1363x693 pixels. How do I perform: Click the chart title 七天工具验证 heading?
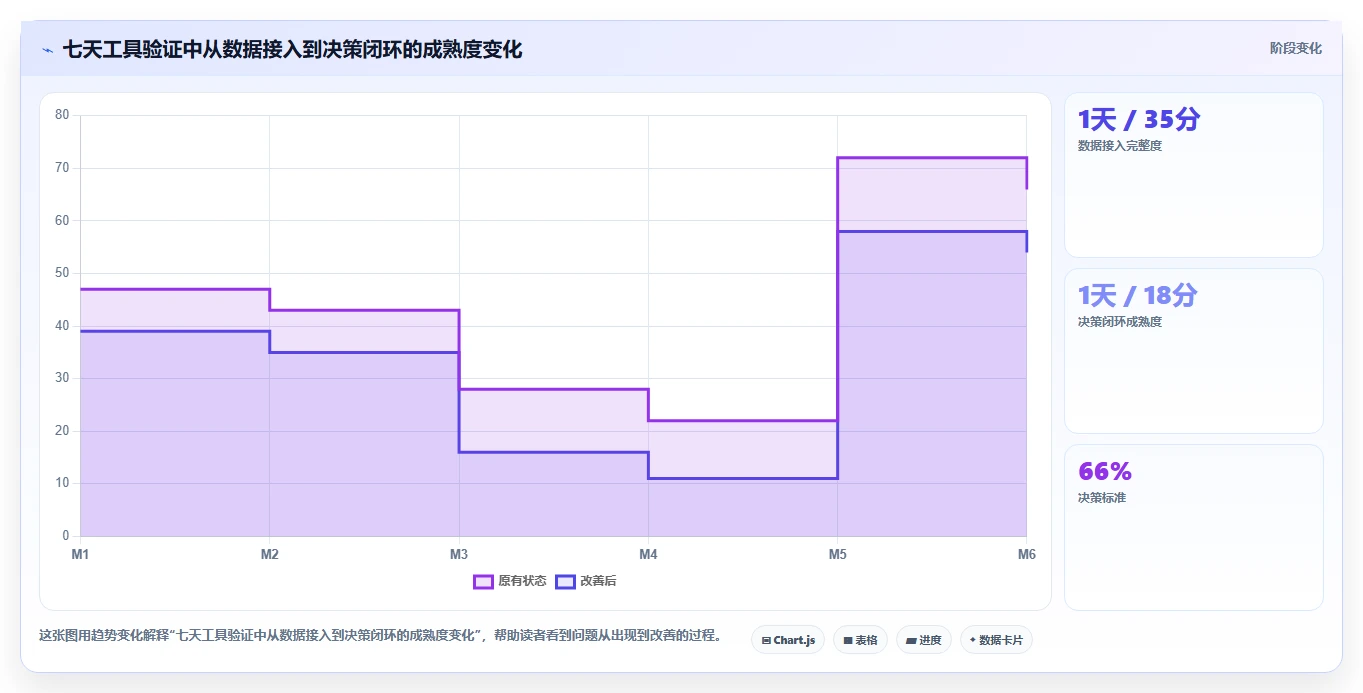(x=292, y=49)
